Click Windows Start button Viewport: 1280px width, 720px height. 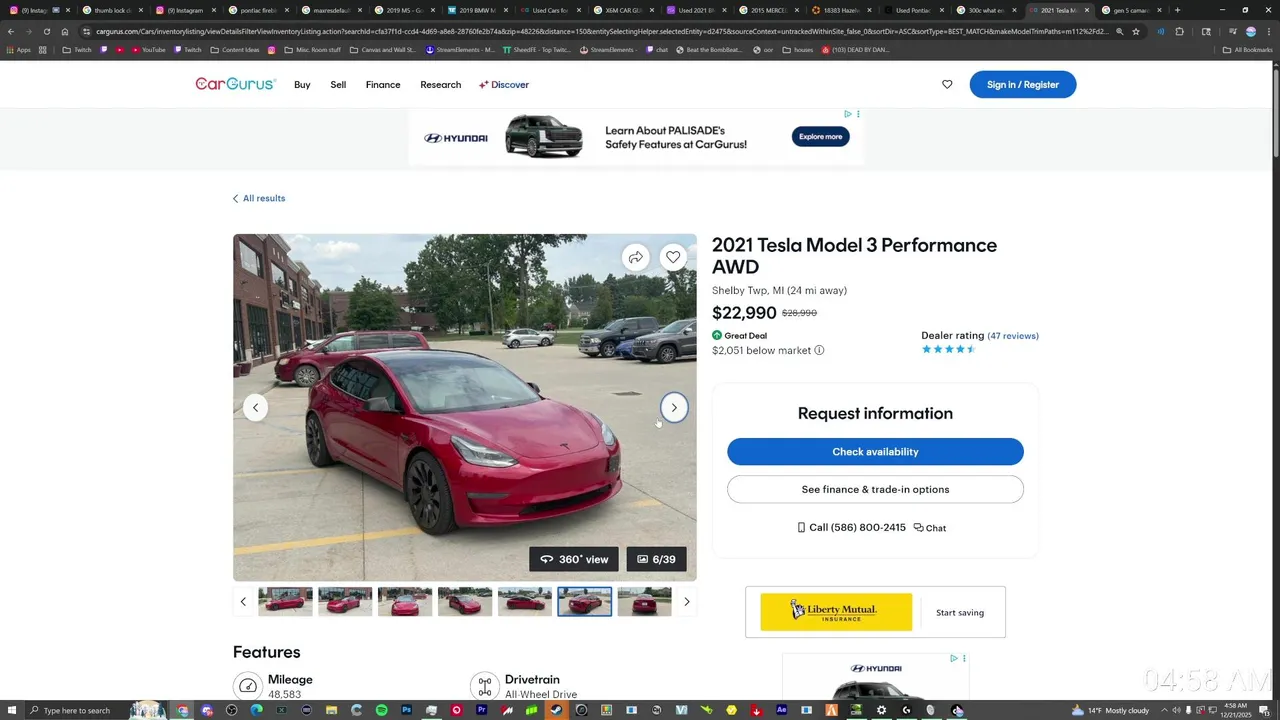pos(11,710)
